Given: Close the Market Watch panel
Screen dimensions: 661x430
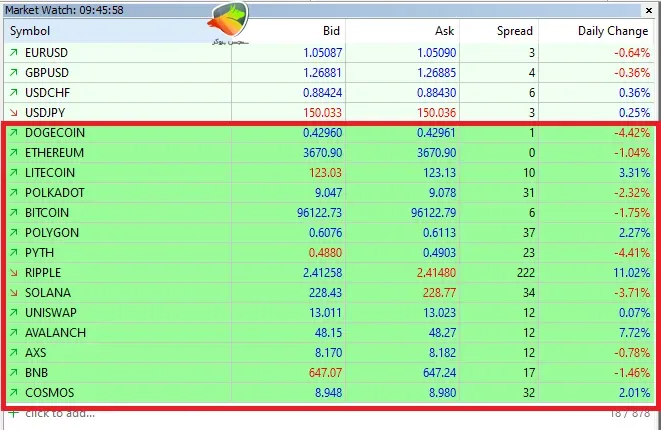Looking at the screenshot, I should pyautogui.click(x=649, y=11).
